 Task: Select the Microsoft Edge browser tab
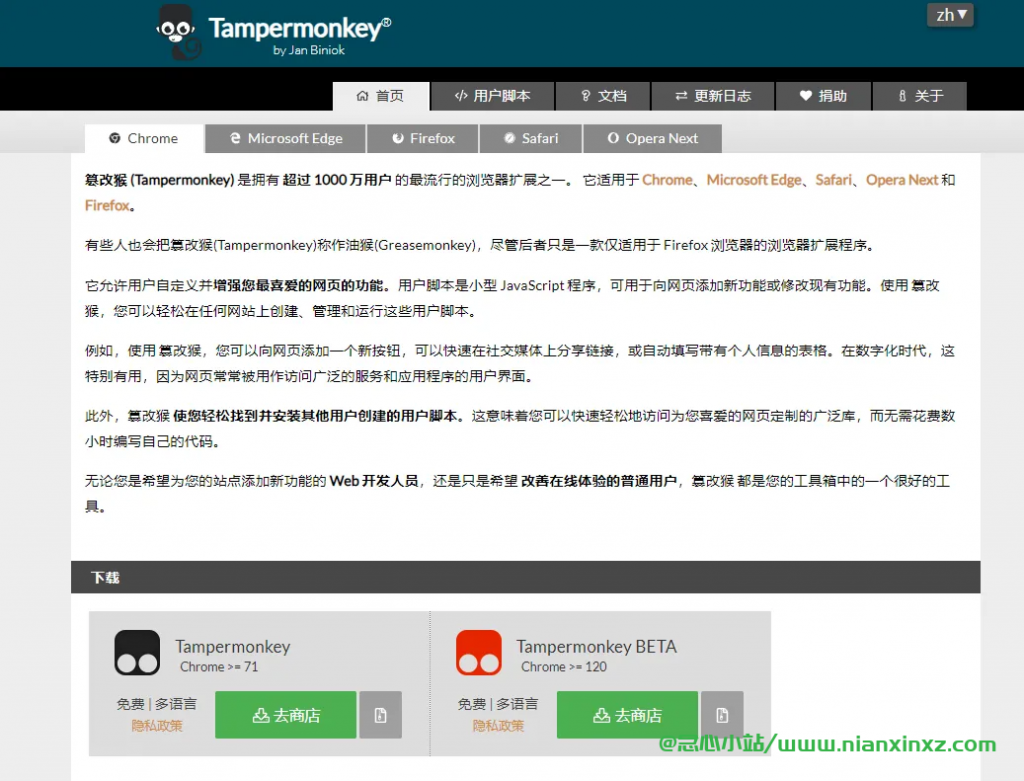coord(285,138)
